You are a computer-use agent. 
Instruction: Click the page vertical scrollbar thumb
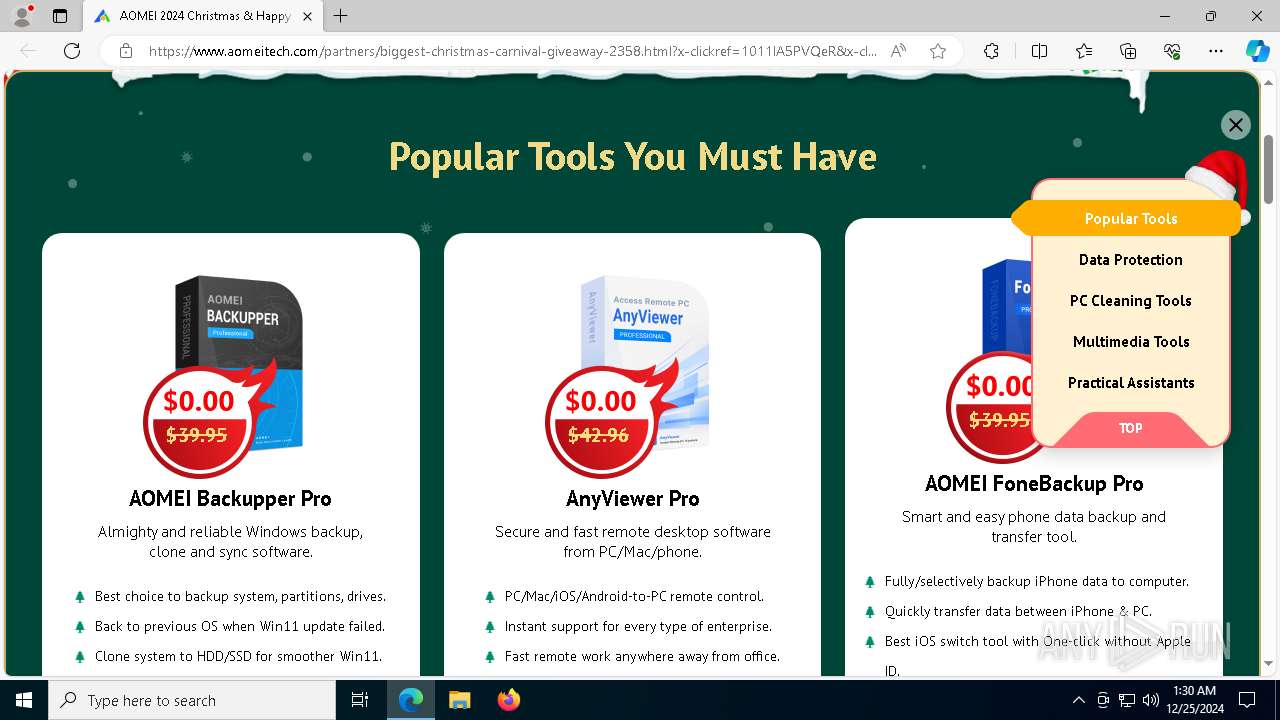click(1269, 168)
